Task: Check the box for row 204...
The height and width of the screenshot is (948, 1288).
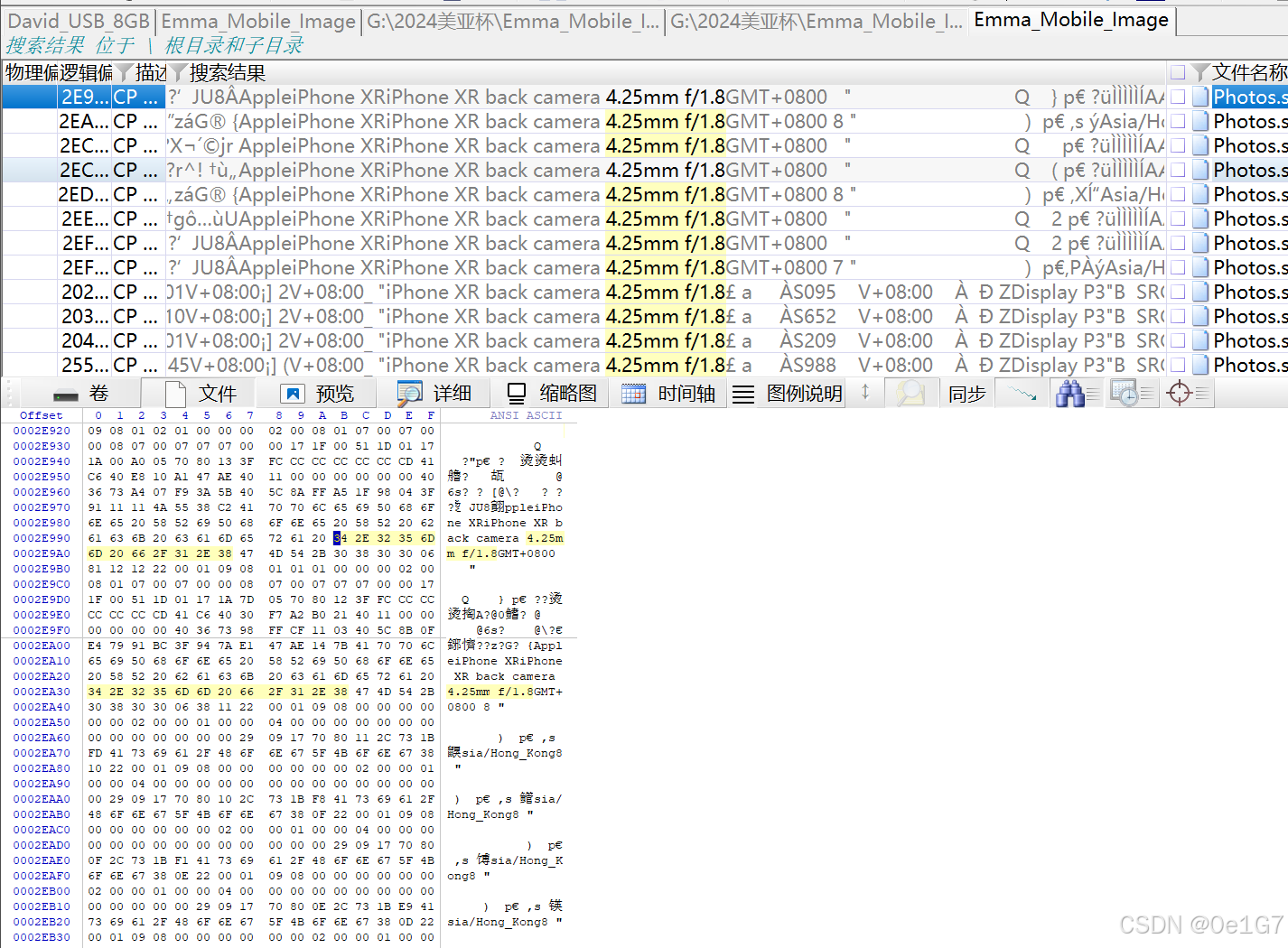Action: pos(1178,340)
